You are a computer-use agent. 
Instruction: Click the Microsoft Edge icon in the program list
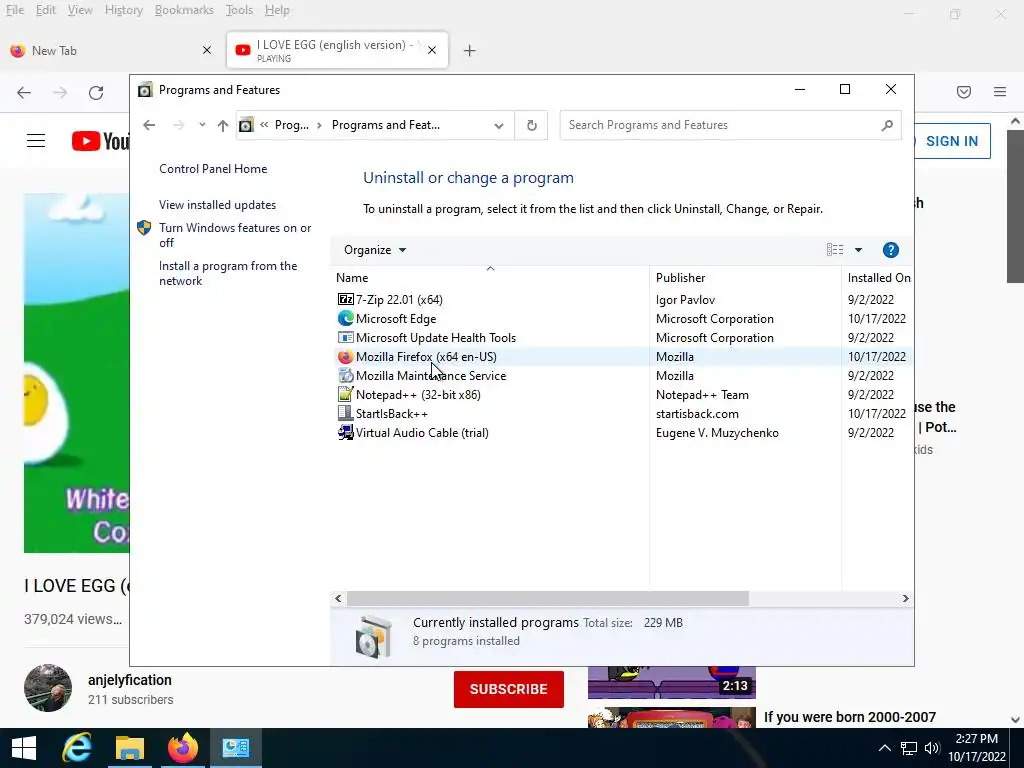pos(345,319)
